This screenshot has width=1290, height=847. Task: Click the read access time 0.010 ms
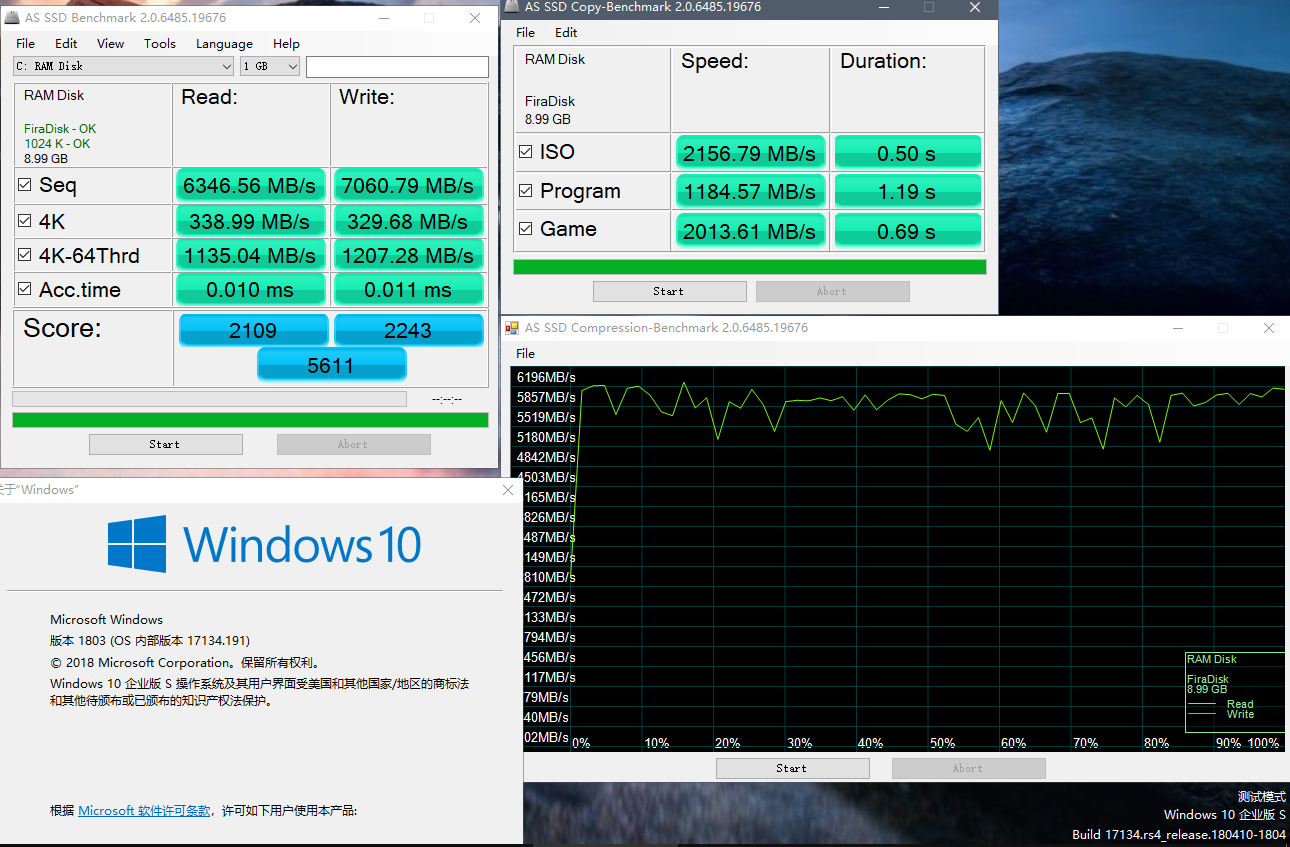tap(251, 290)
